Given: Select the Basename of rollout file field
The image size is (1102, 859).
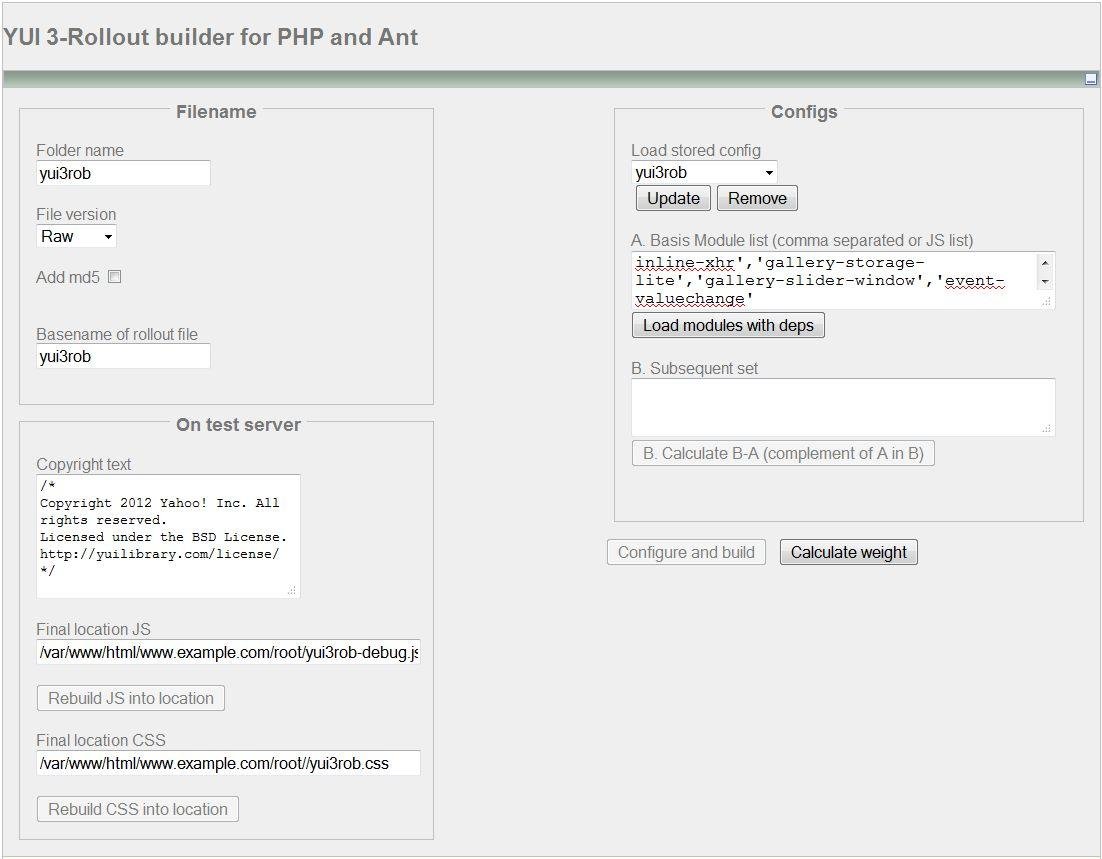Looking at the screenshot, I should (x=123, y=356).
